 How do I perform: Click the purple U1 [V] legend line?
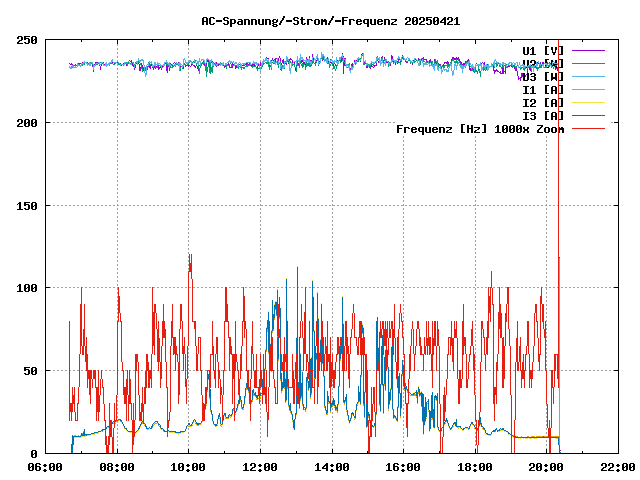[x=589, y=50]
